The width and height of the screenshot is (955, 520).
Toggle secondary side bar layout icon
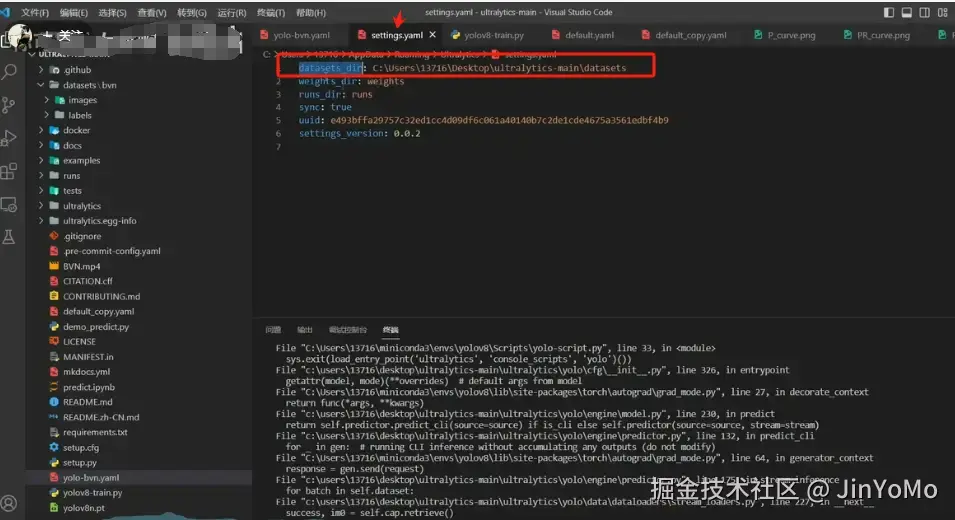(x=925, y=12)
